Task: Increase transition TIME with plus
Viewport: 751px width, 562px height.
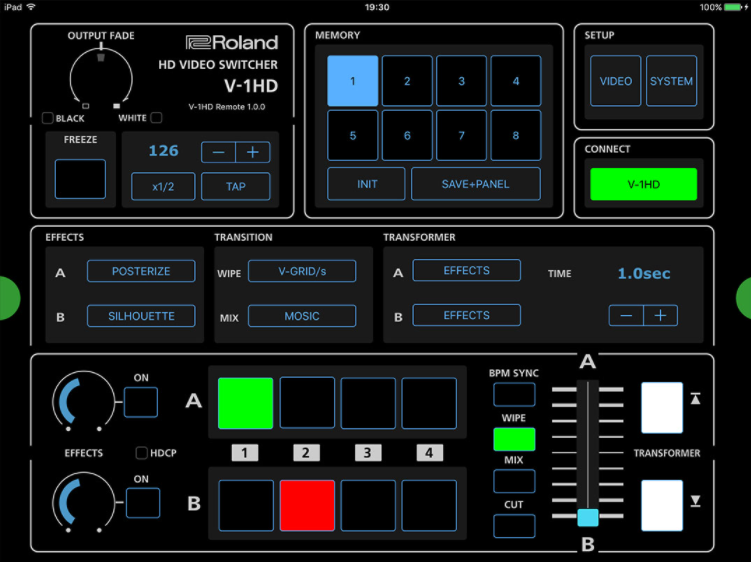Action: (660, 315)
